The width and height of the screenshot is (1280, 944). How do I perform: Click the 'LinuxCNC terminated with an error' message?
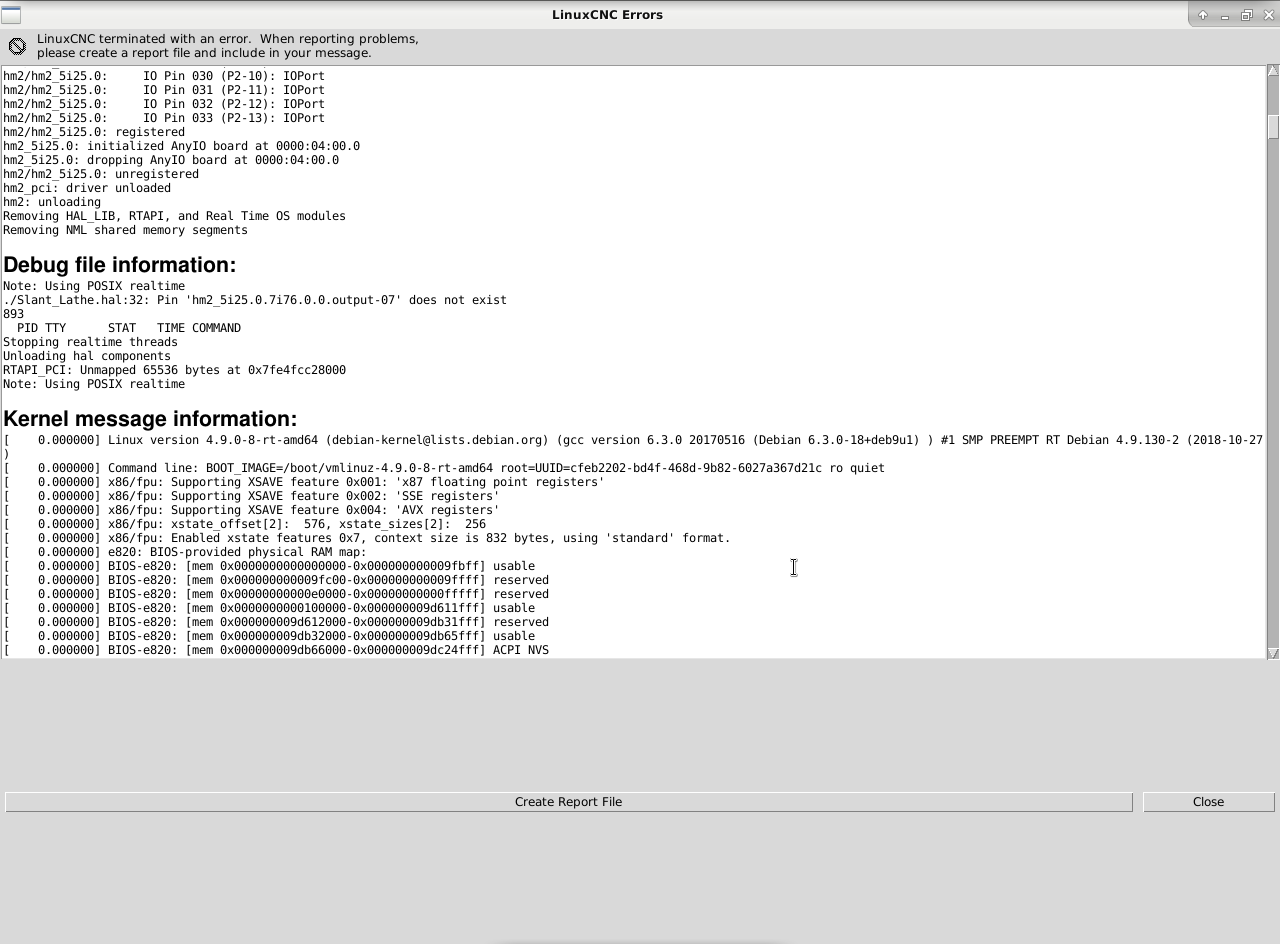228,46
